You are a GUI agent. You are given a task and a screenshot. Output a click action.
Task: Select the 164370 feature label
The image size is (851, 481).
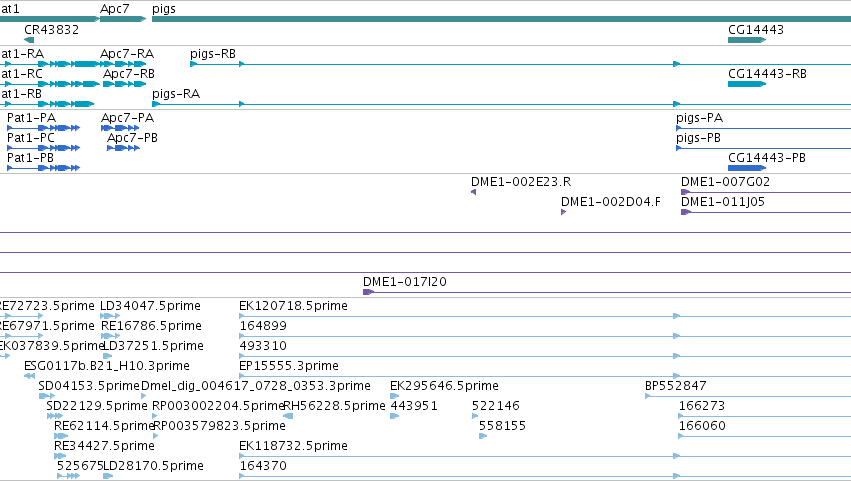point(263,466)
